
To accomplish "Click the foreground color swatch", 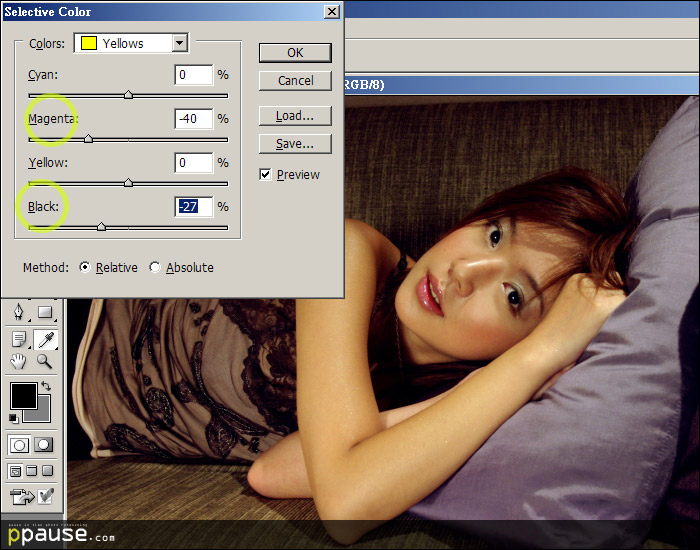I will (22, 396).
